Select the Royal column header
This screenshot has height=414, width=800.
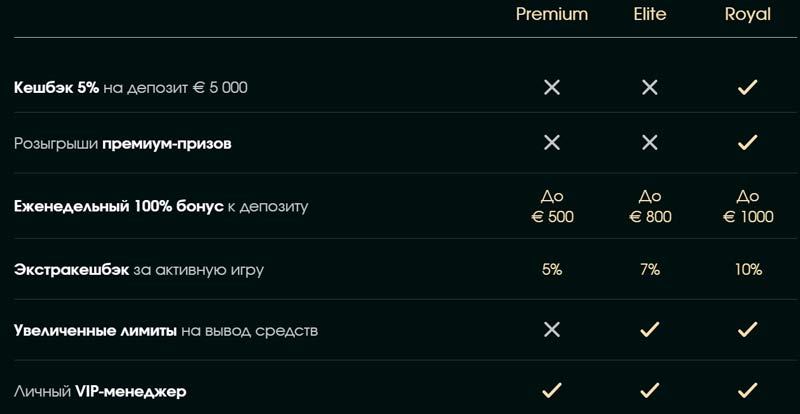pyautogui.click(x=747, y=14)
